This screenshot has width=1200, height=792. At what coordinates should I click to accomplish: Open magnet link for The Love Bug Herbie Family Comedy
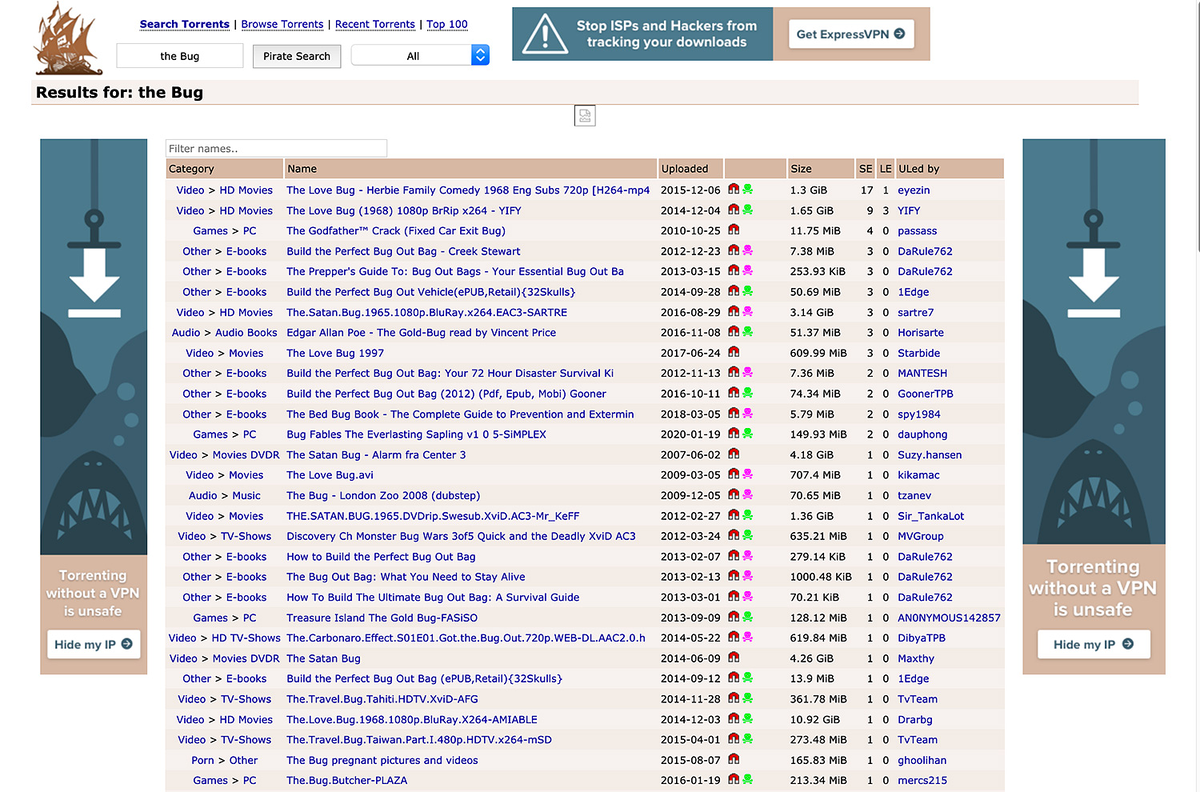[x=733, y=190]
